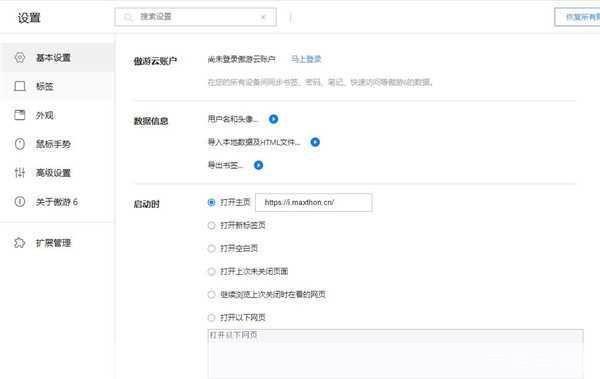Select the 打开主页 radio button

pos(211,202)
